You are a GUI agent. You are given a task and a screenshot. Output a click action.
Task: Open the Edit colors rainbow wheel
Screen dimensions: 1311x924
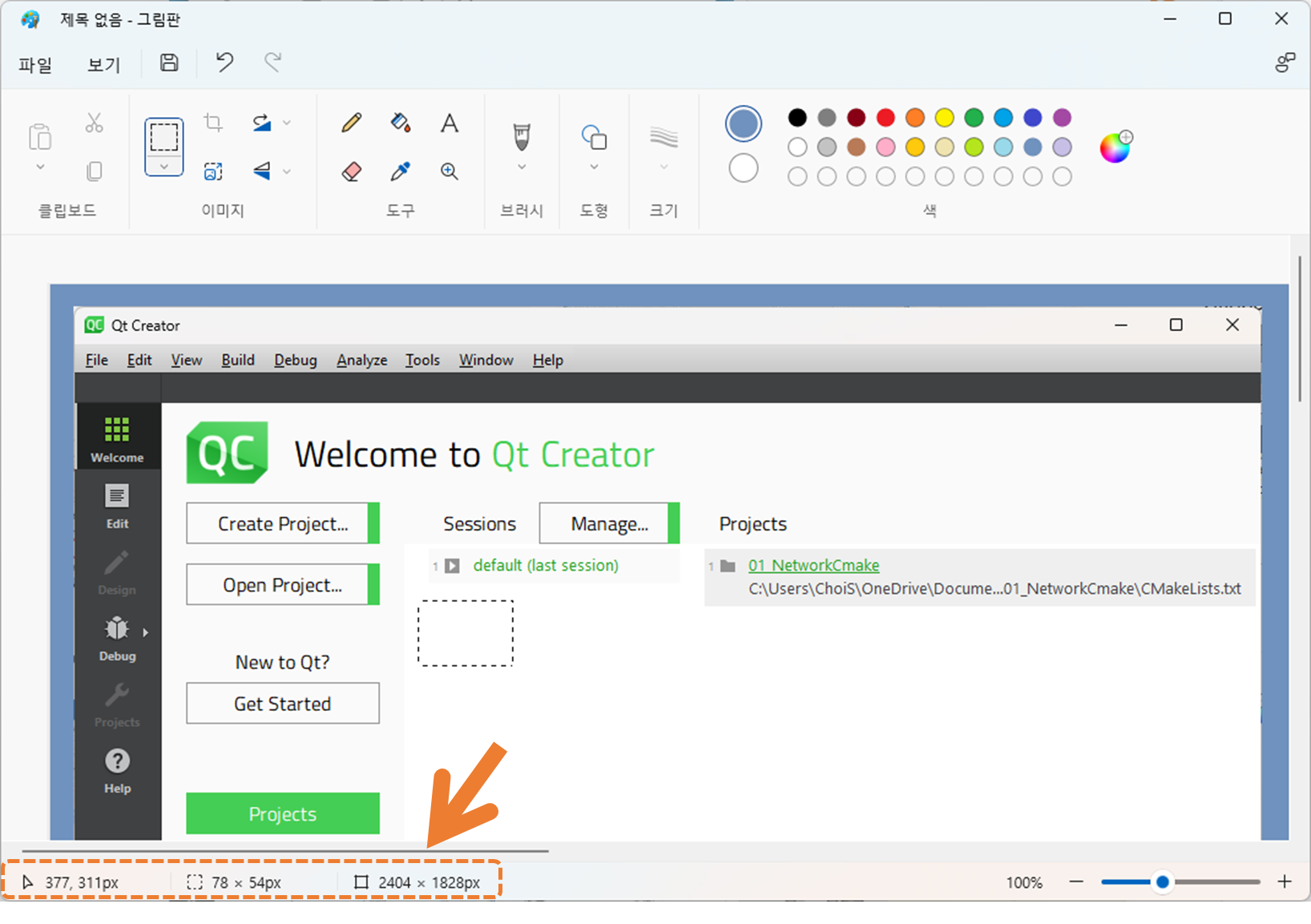click(x=1115, y=147)
